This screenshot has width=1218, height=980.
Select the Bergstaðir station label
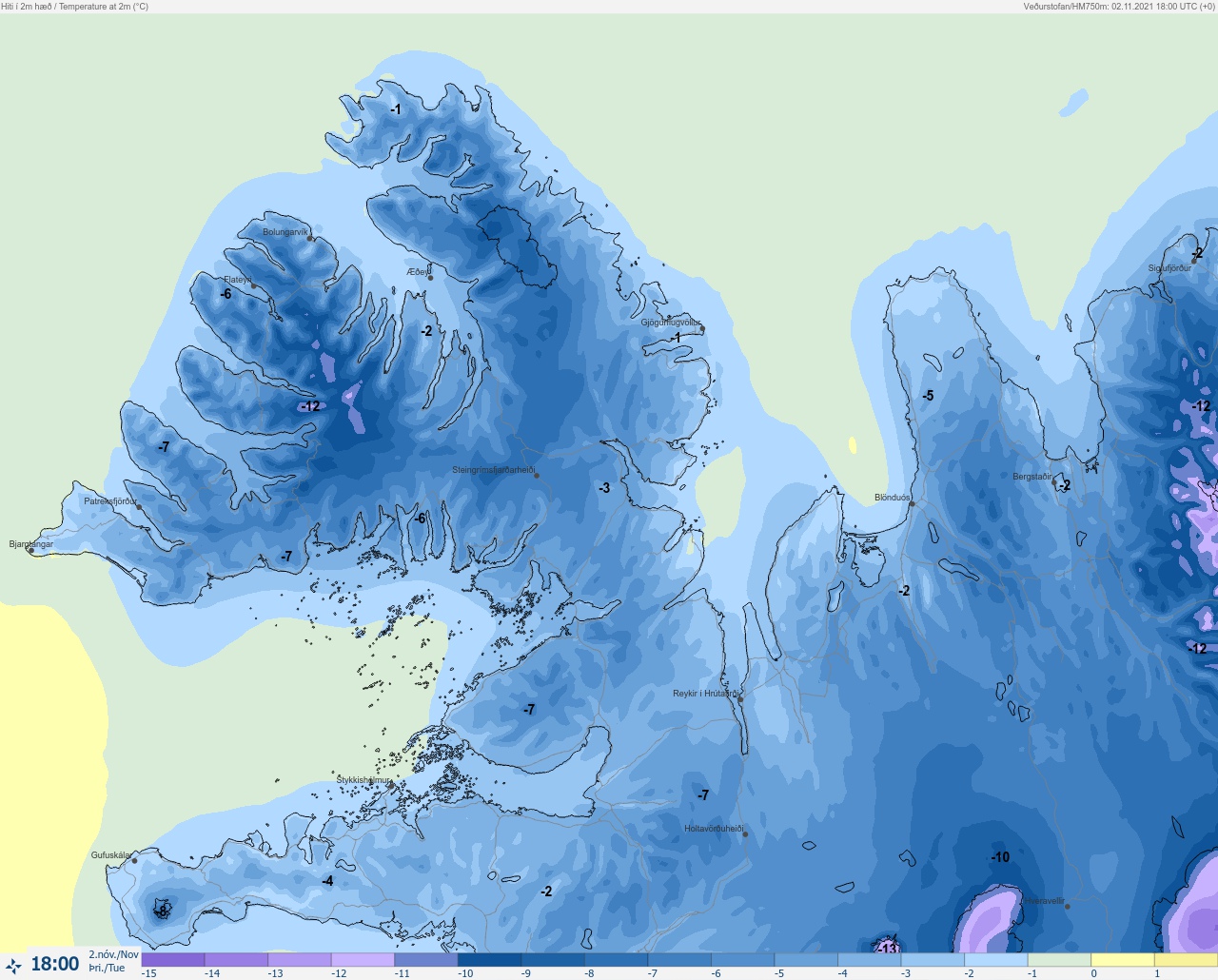(1032, 477)
